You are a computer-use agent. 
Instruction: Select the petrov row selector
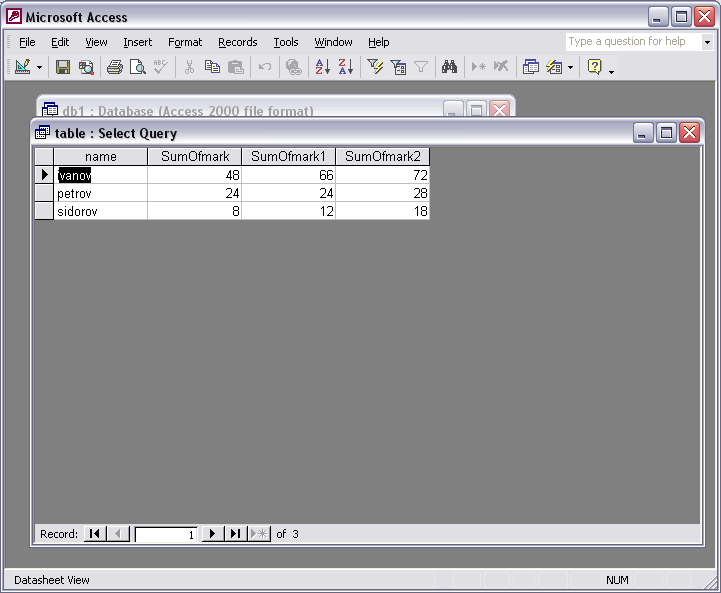(x=43, y=193)
